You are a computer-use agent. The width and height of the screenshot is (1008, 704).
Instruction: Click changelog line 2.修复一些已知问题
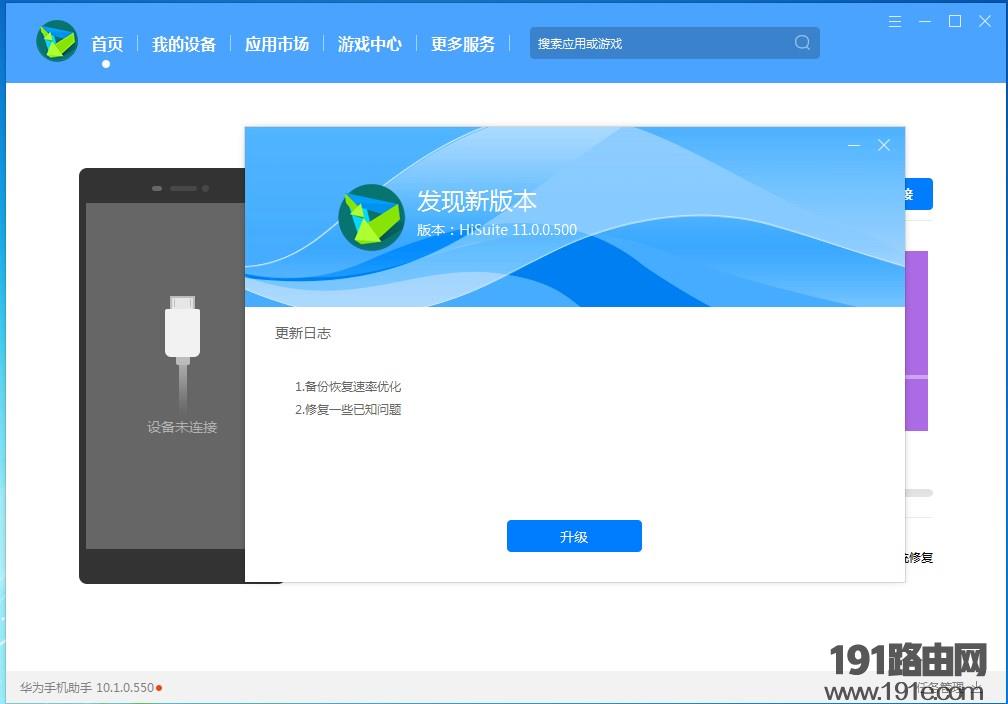click(x=348, y=410)
